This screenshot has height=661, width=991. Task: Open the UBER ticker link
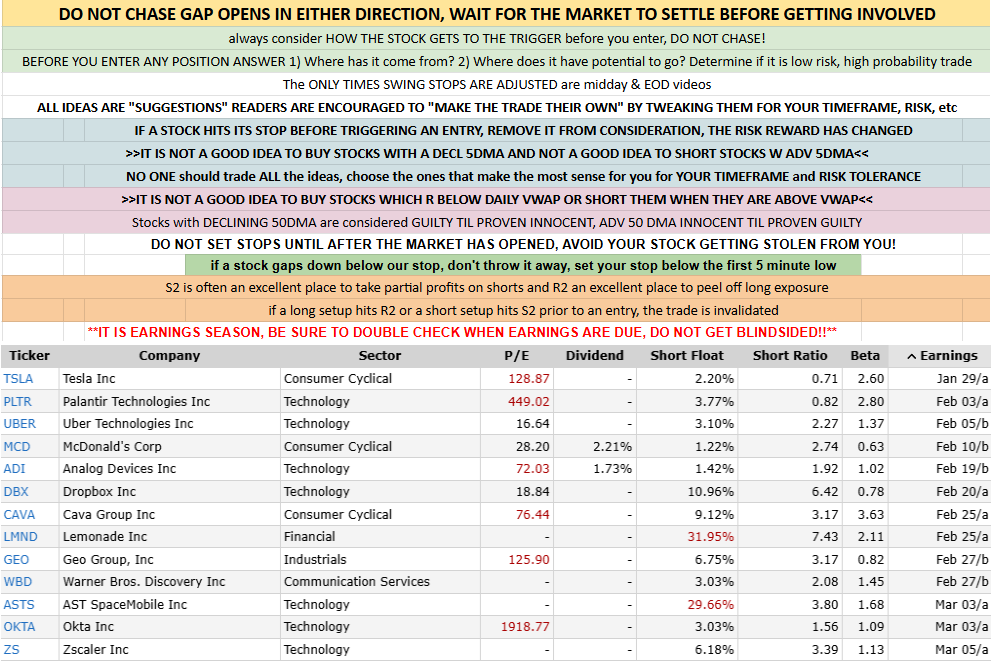tap(20, 423)
